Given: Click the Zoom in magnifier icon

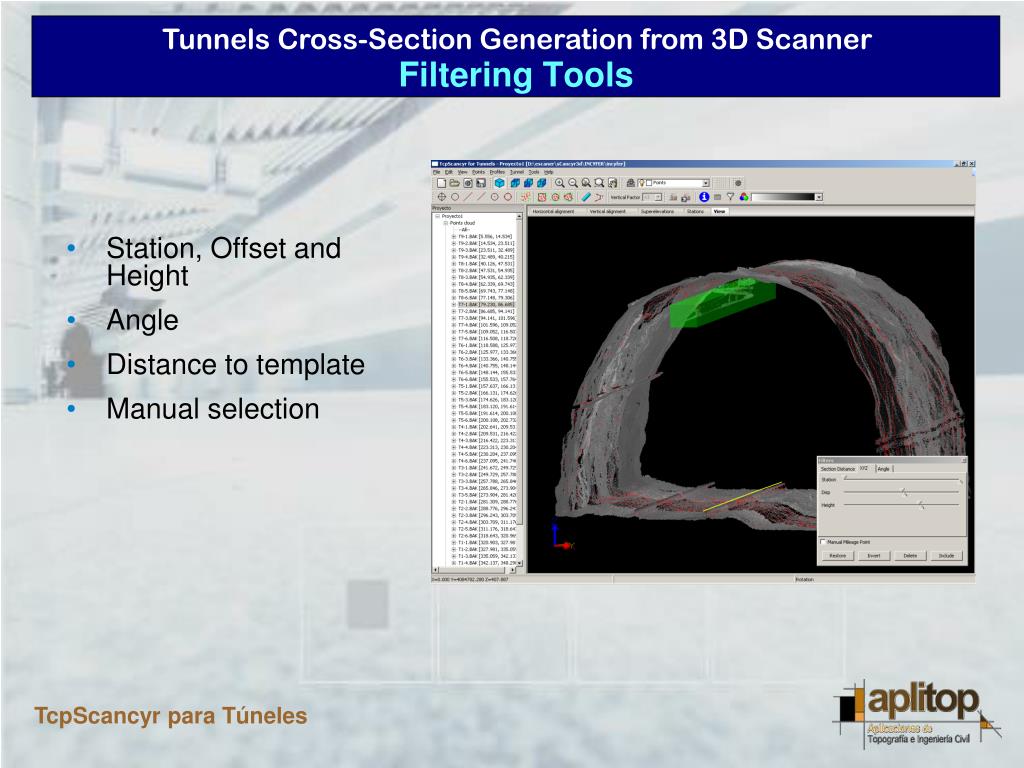Looking at the screenshot, I should tap(560, 184).
